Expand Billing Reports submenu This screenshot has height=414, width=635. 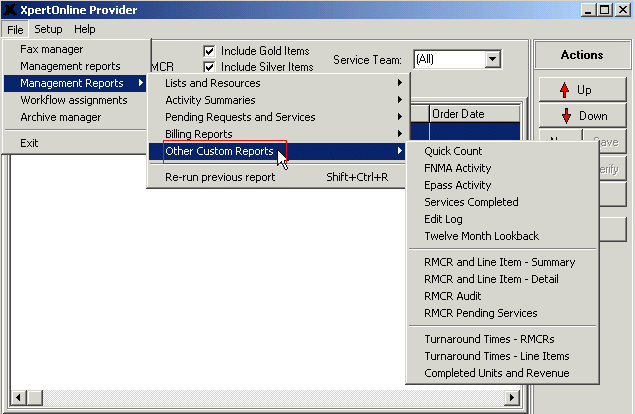[277, 134]
